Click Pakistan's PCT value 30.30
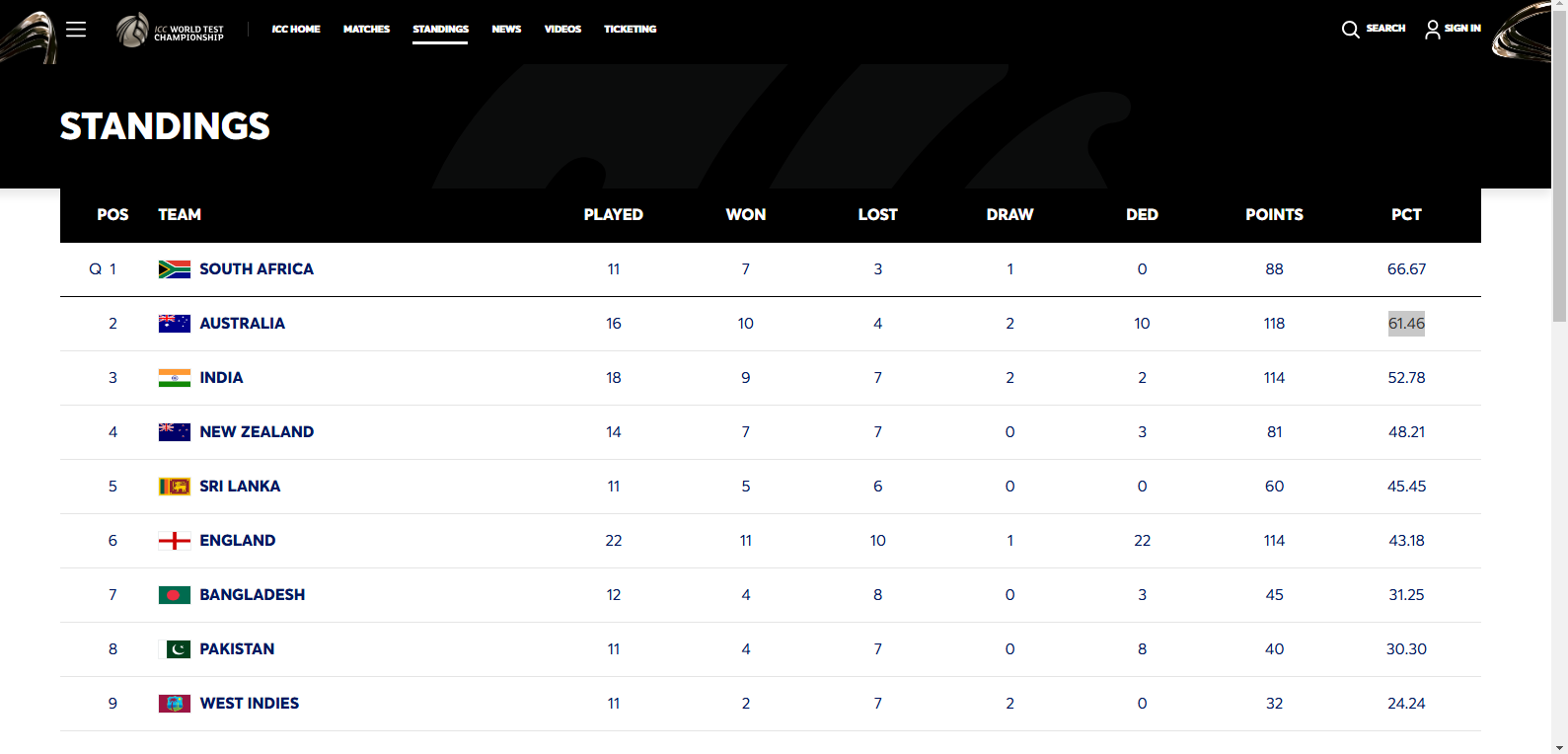1568x754 pixels. 1406,649
